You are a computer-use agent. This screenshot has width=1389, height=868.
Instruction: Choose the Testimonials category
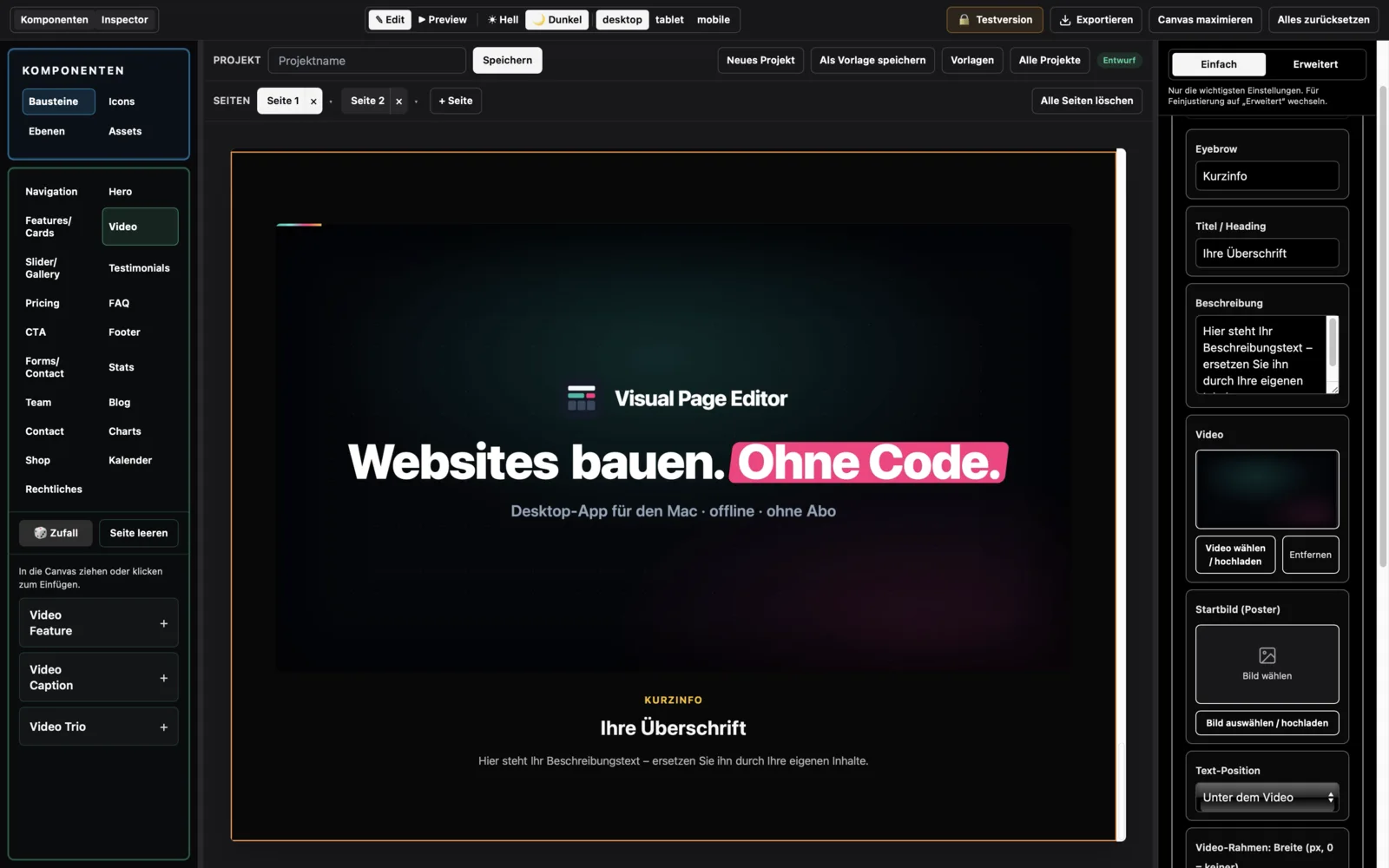[x=139, y=268]
